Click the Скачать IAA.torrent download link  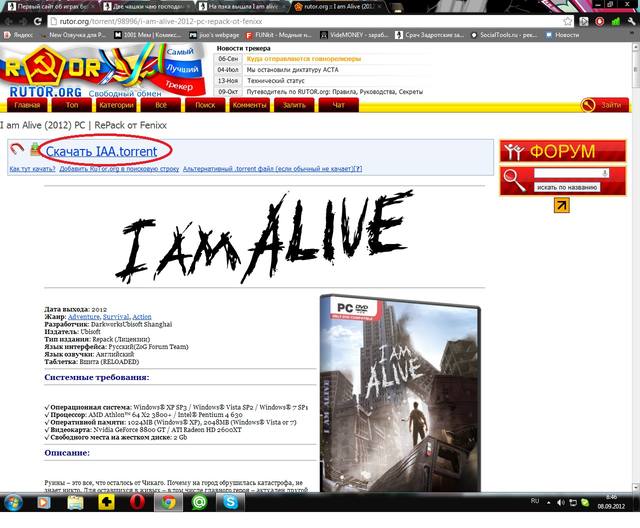pyautogui.click(x=101, y=151)
